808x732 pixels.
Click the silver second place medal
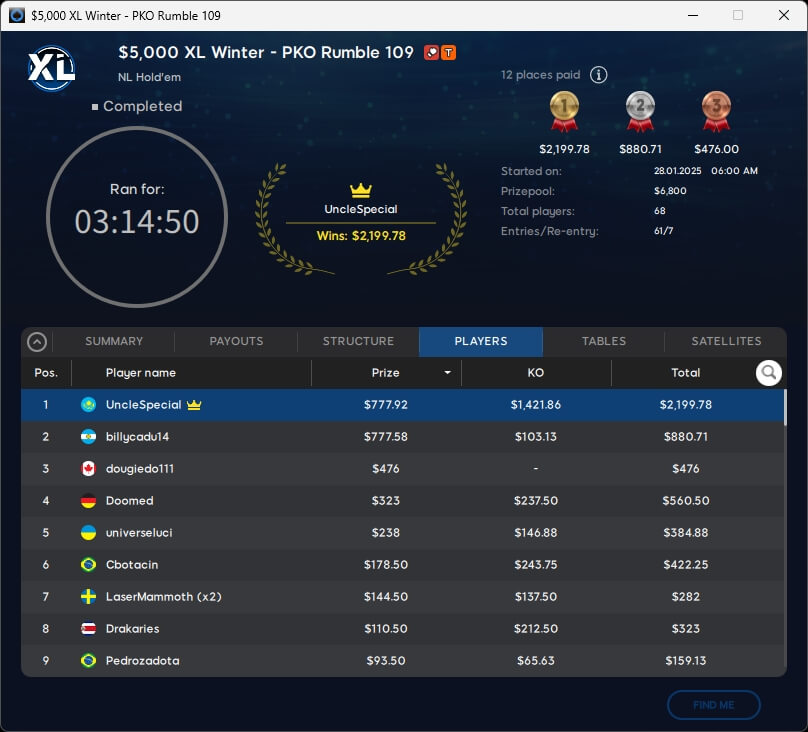(640, 111)
